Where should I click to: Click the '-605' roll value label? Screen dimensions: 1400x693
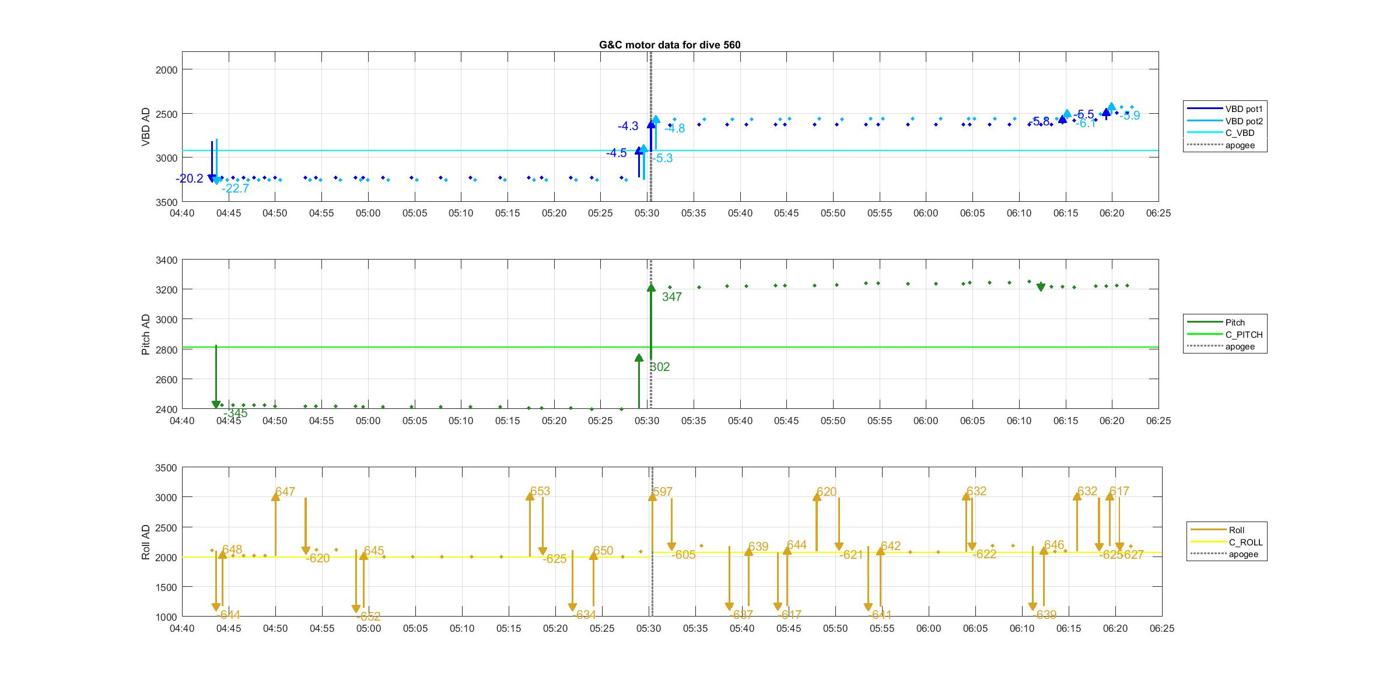click(x=683, y=555)
